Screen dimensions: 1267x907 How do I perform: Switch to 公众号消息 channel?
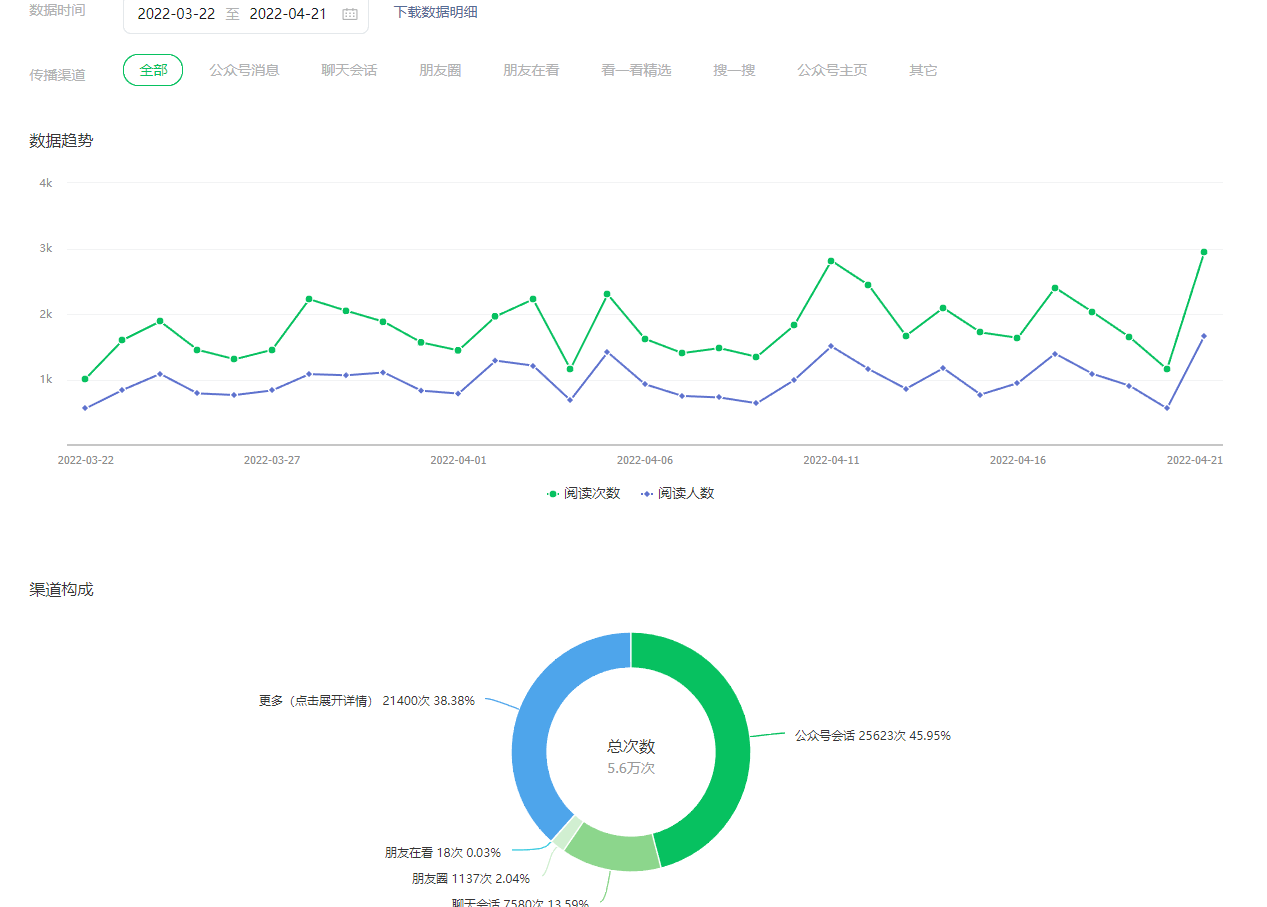[244, 70]
